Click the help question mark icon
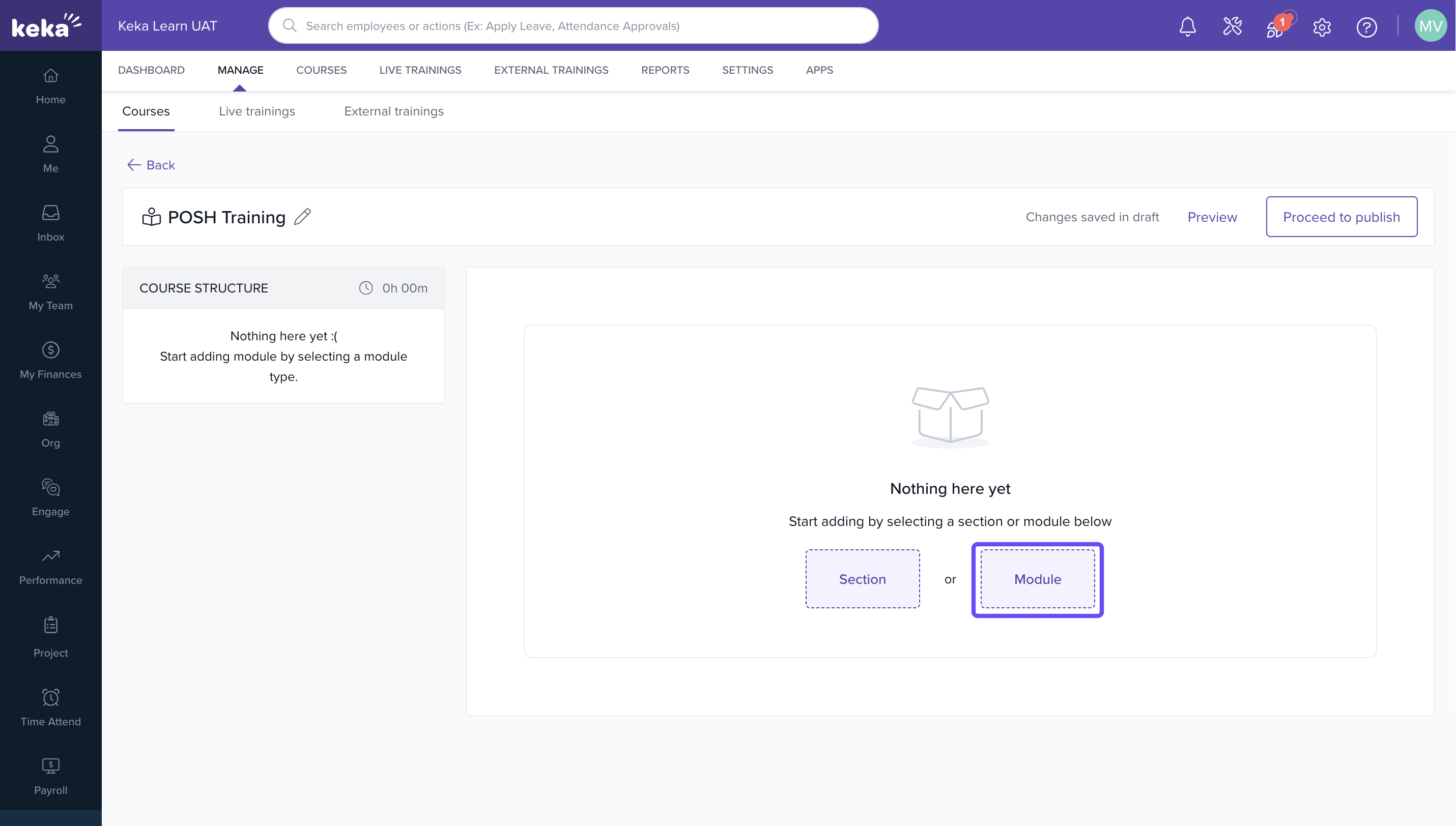Viewport: 1456px width, 826px height. coord(1366,26)
